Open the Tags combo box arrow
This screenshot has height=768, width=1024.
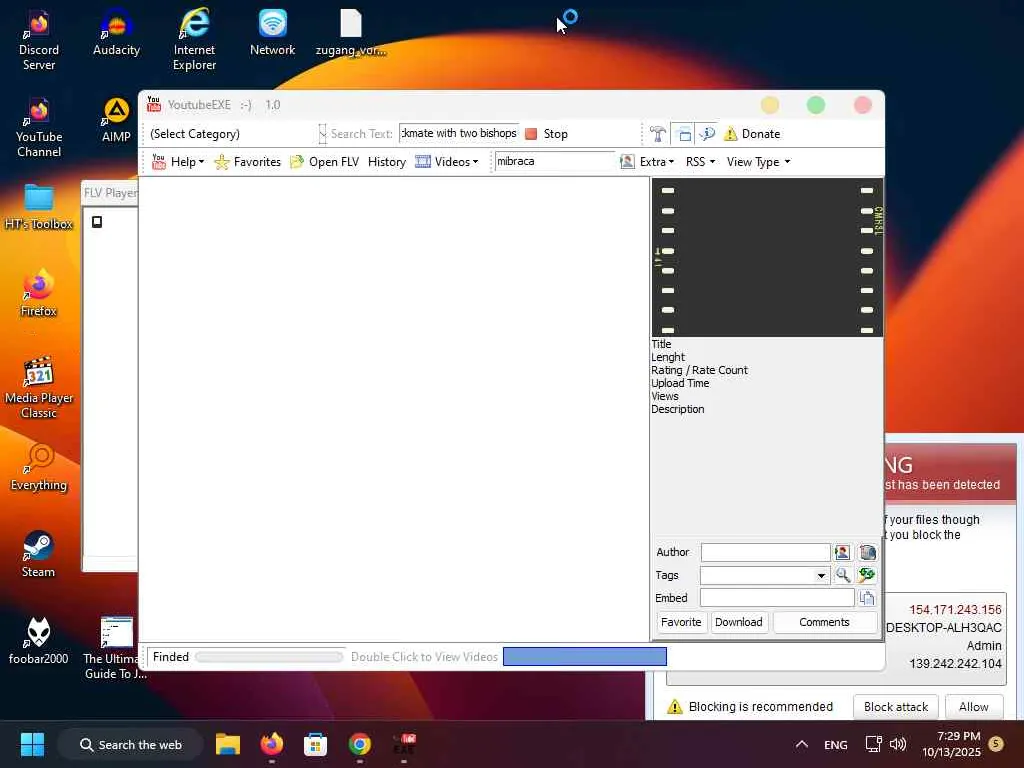click(x=821, y=575)
